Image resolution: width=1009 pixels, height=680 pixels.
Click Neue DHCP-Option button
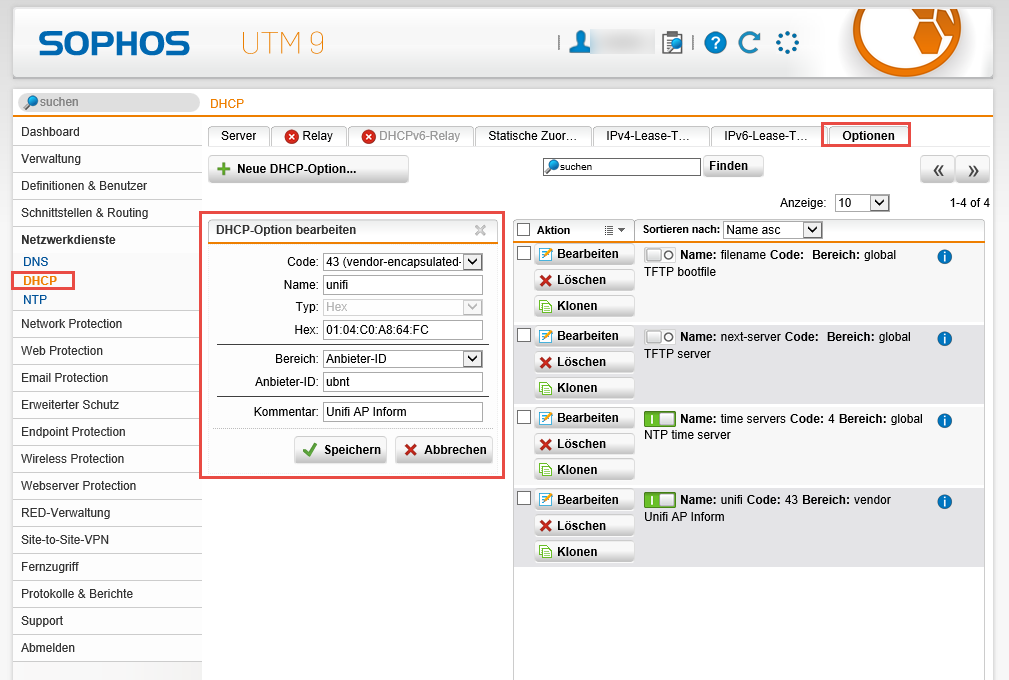click(308, 169)
